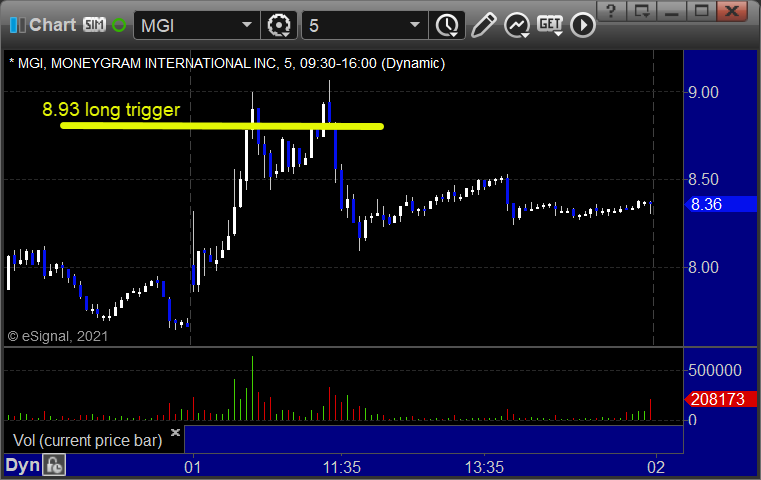This screenshot has height=480, width=761.
Task: Click the 8.00 price axis label
Action: point(703,267)
